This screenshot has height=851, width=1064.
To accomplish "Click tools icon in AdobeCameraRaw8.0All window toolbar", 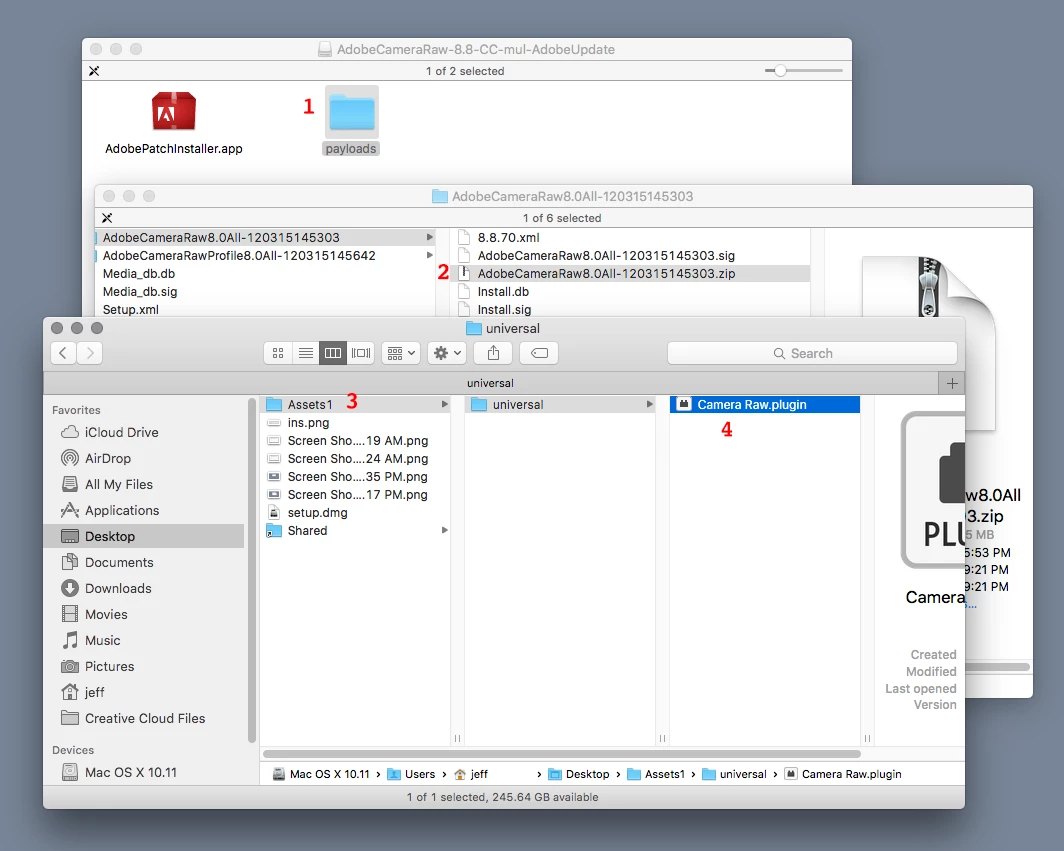I will point(107,218).
